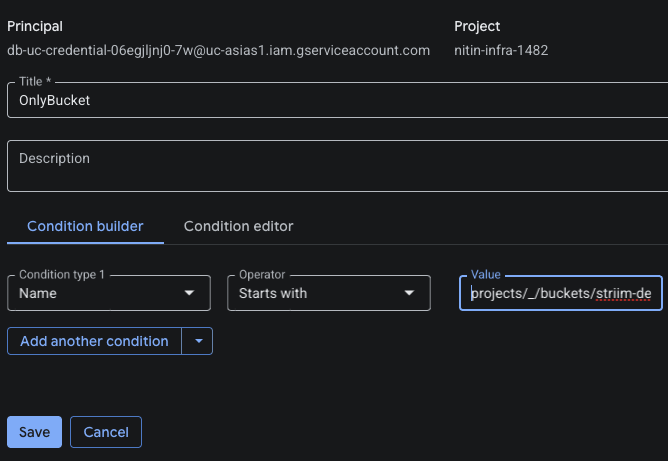The width and height of the screenshot is (668, 461).
Task: Switch to the Condition editor tab
Action: (238, 226)
